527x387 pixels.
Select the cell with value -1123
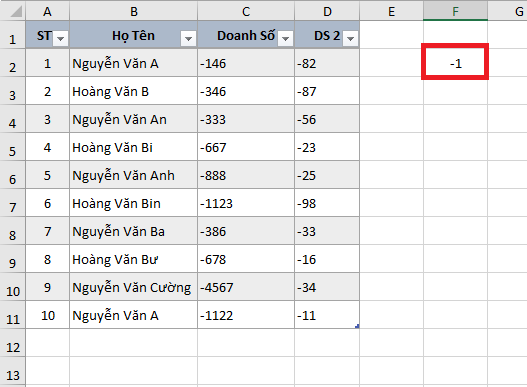click(246, 203)
